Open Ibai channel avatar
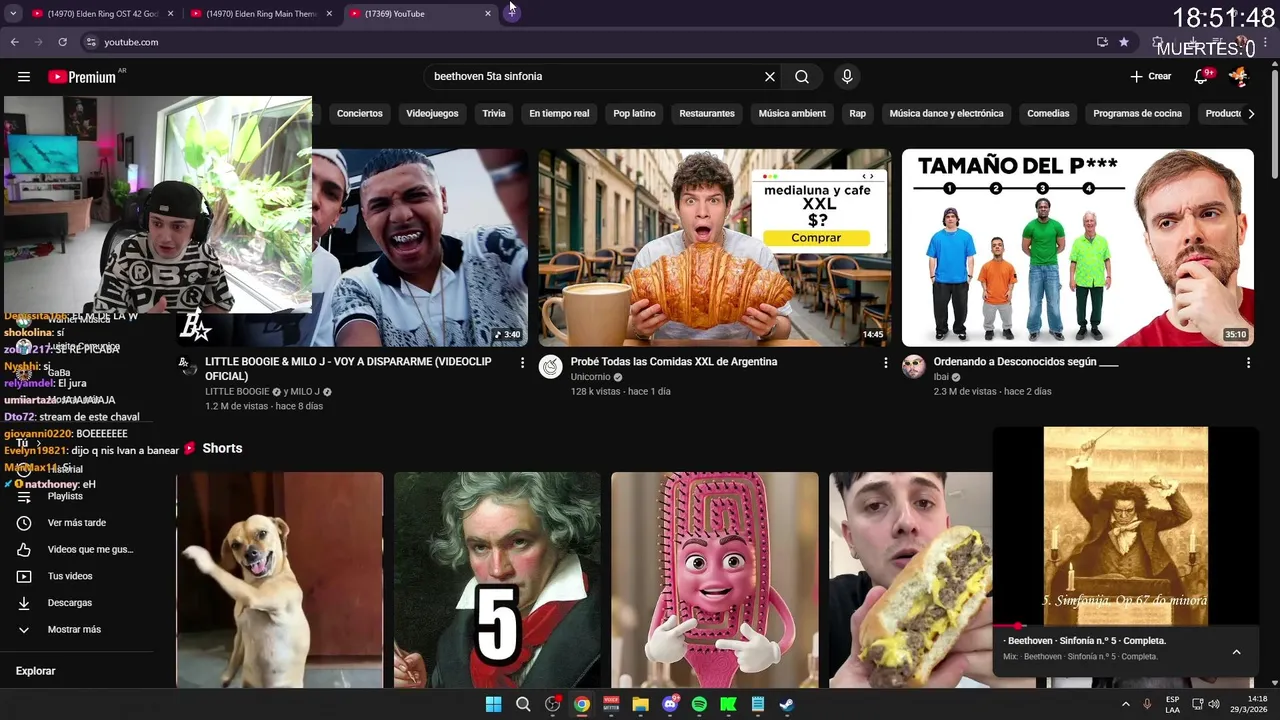Screen dimensions: 1280x720 pyautogui.click(x=914, y=367)
